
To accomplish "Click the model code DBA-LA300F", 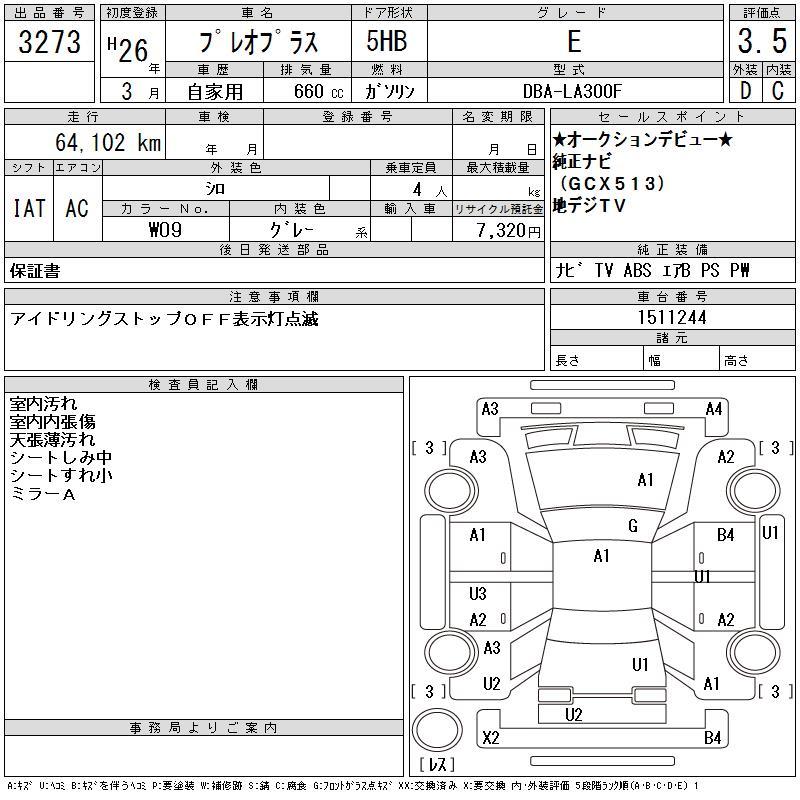I will coord(572,91).
